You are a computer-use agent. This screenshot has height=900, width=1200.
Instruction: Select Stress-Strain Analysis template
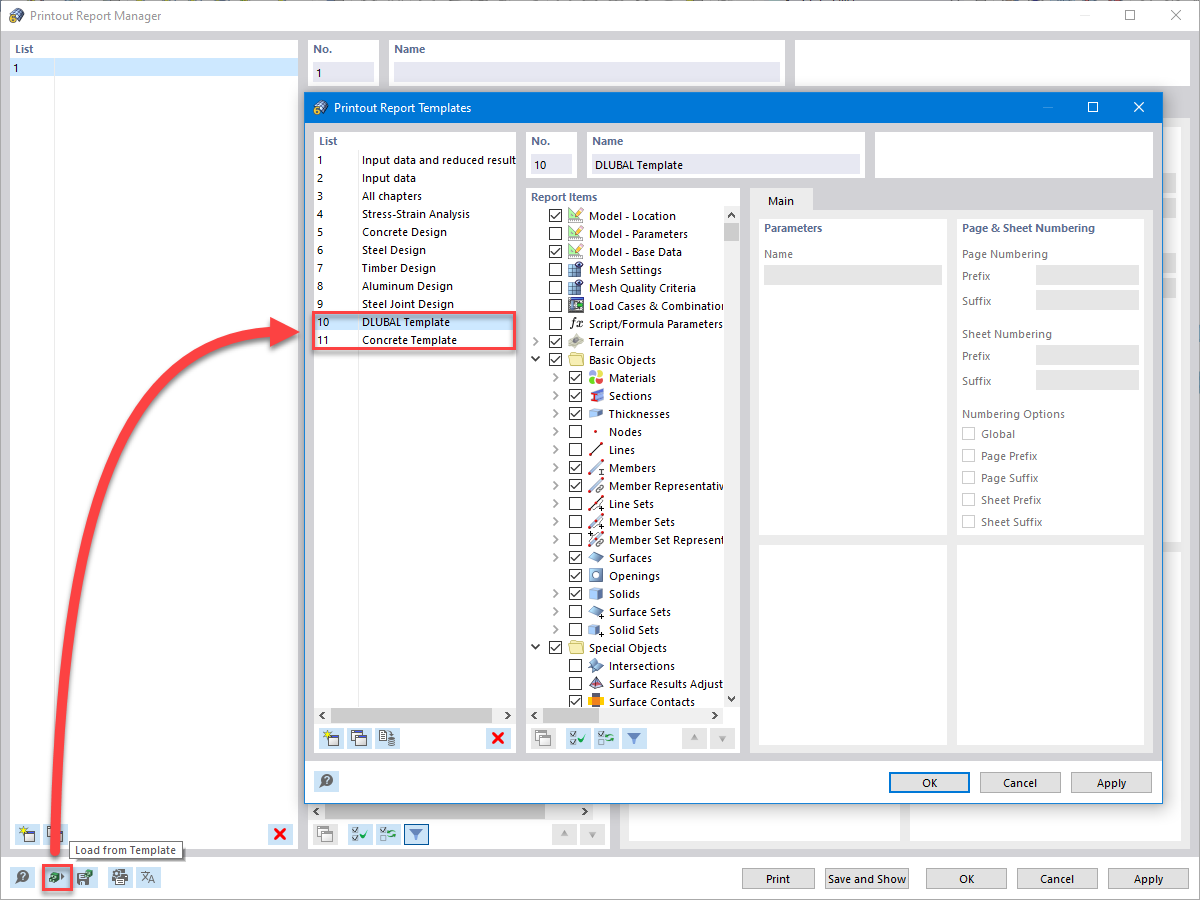(x=415, y=214)
